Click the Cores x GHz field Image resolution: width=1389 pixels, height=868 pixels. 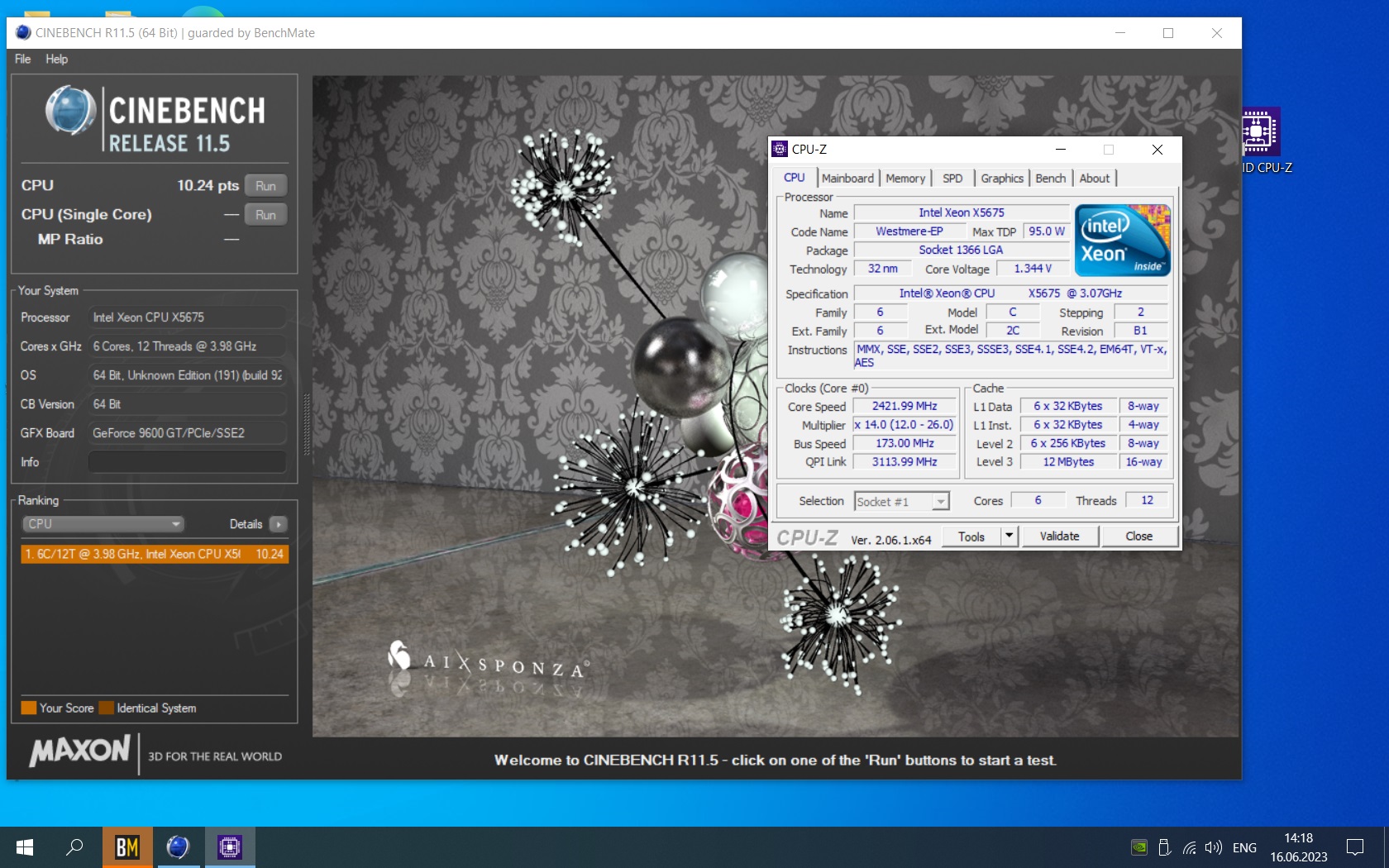pos(188,346)
